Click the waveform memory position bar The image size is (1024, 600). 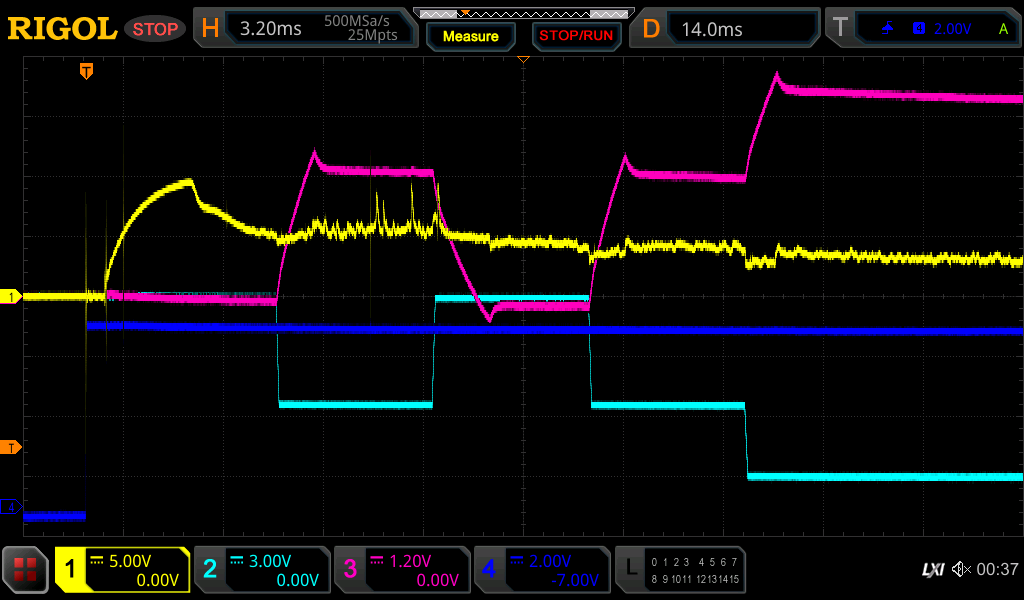tap(522, 13)
